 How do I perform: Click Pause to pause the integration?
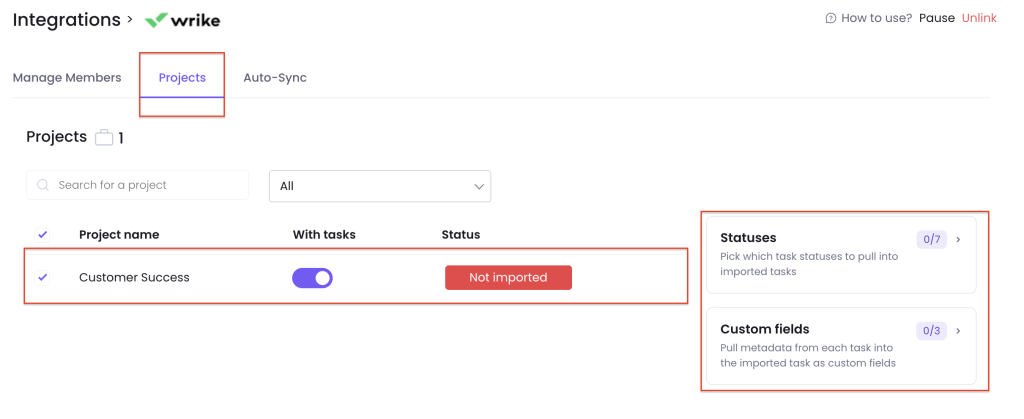[936, 18]
